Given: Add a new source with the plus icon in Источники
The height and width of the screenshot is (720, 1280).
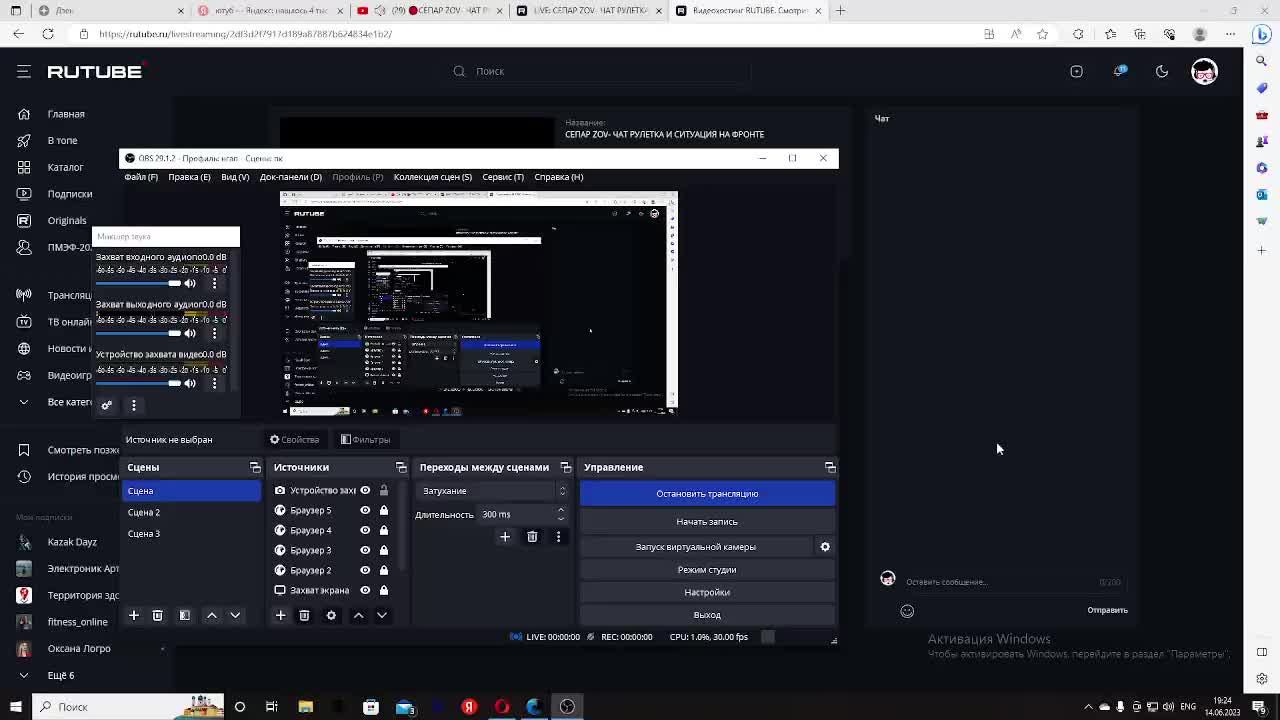Looking at the screenshot, I should point(280,615).
